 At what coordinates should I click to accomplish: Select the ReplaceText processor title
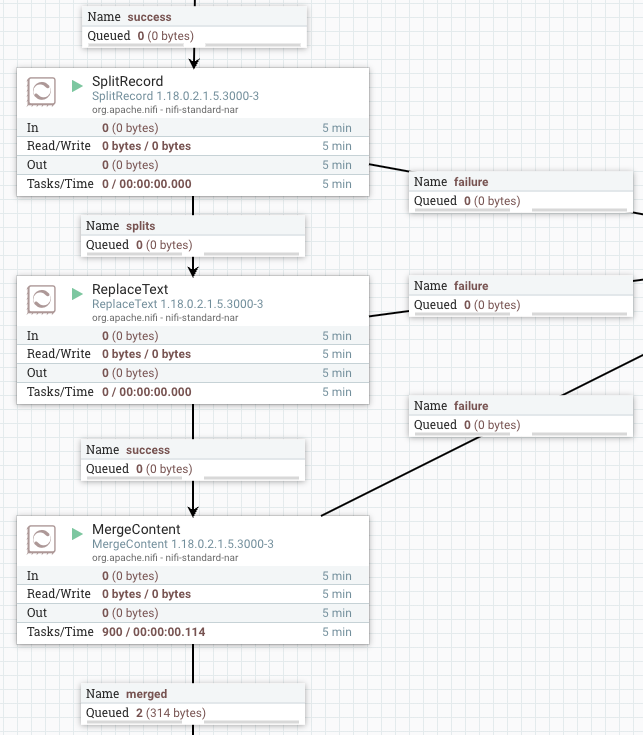tap(130, 289)
